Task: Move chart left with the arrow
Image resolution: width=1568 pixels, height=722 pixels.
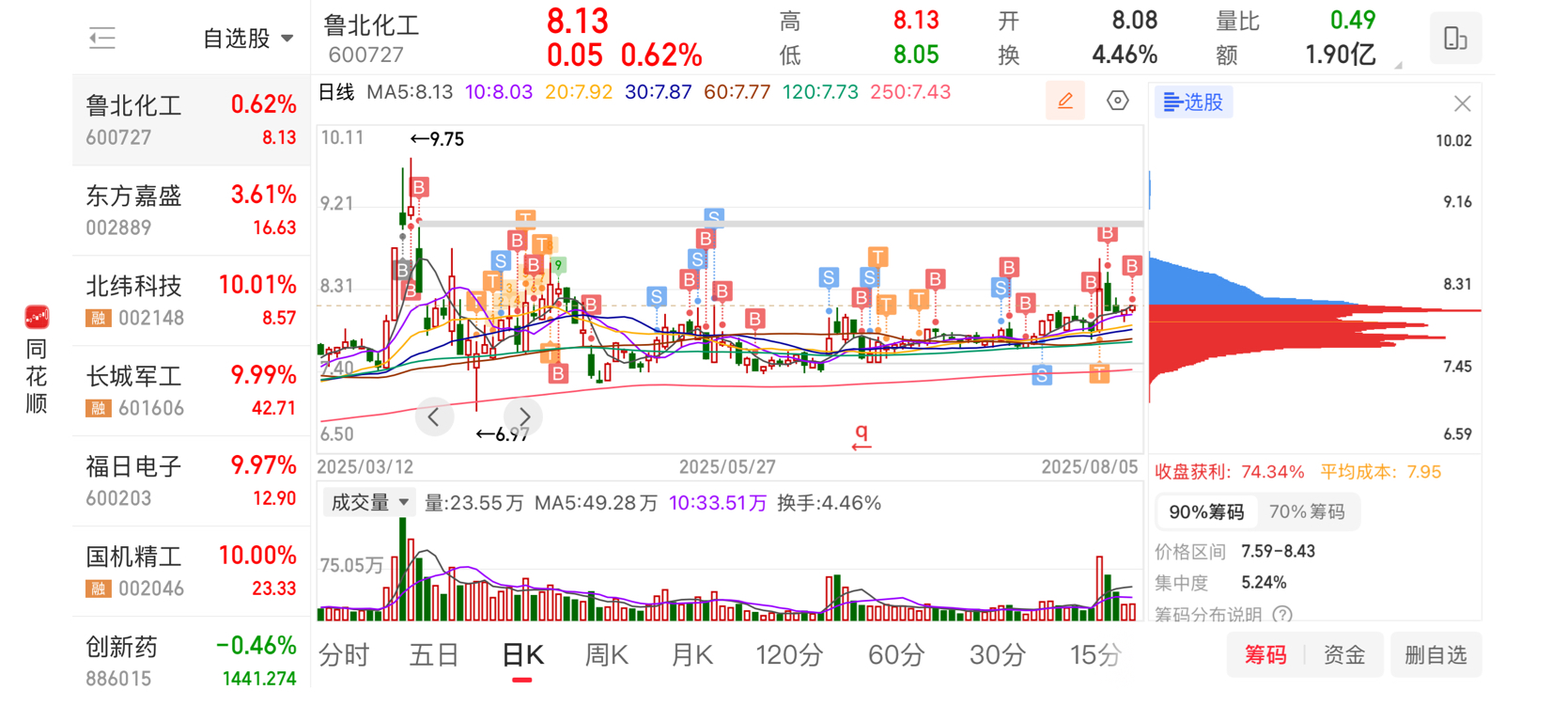Action: 433,416
